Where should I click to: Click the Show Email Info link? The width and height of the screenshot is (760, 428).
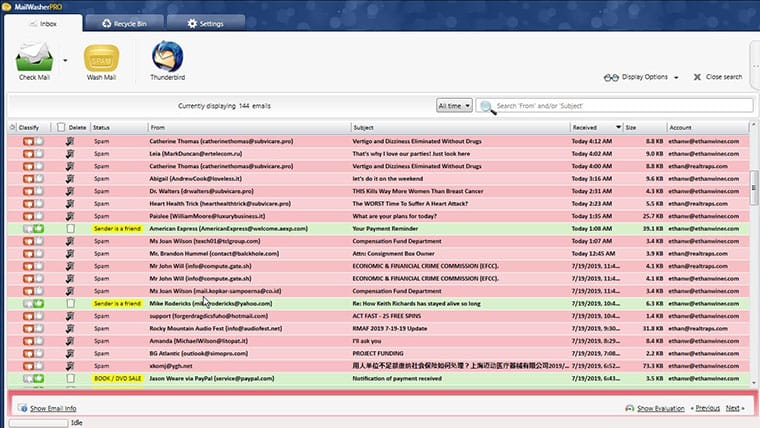click(52, 408)
